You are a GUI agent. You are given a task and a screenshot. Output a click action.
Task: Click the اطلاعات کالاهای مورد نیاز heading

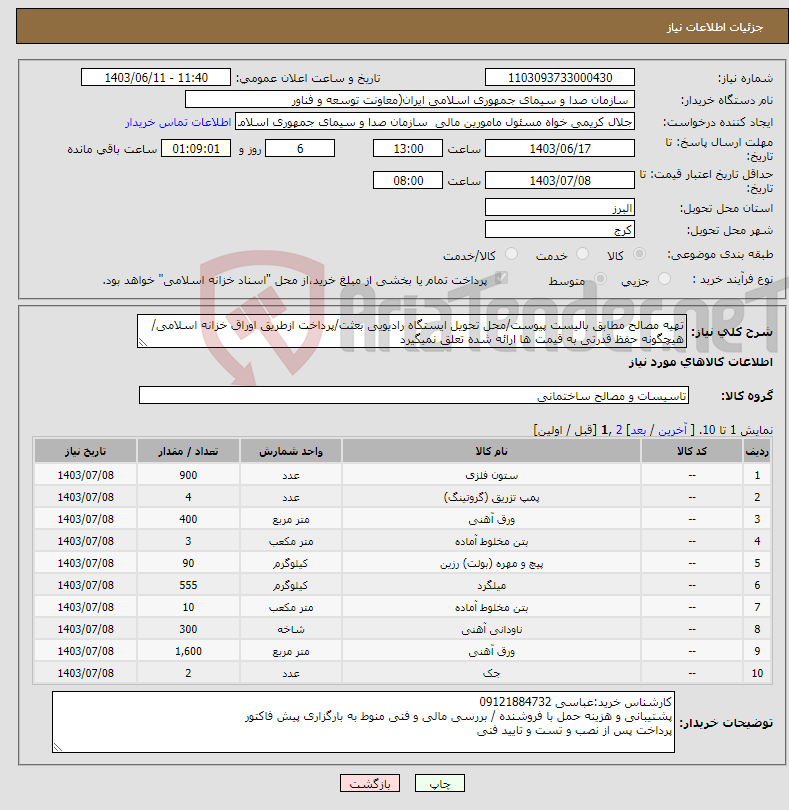(x=701, y=362)
